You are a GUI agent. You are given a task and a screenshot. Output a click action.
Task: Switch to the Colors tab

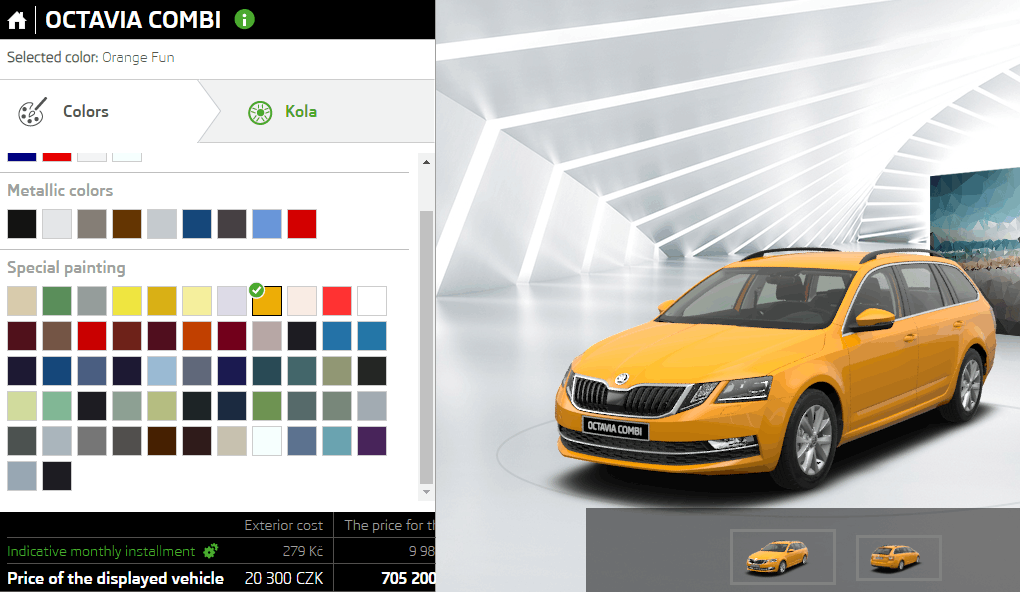[x=101, y=111]
